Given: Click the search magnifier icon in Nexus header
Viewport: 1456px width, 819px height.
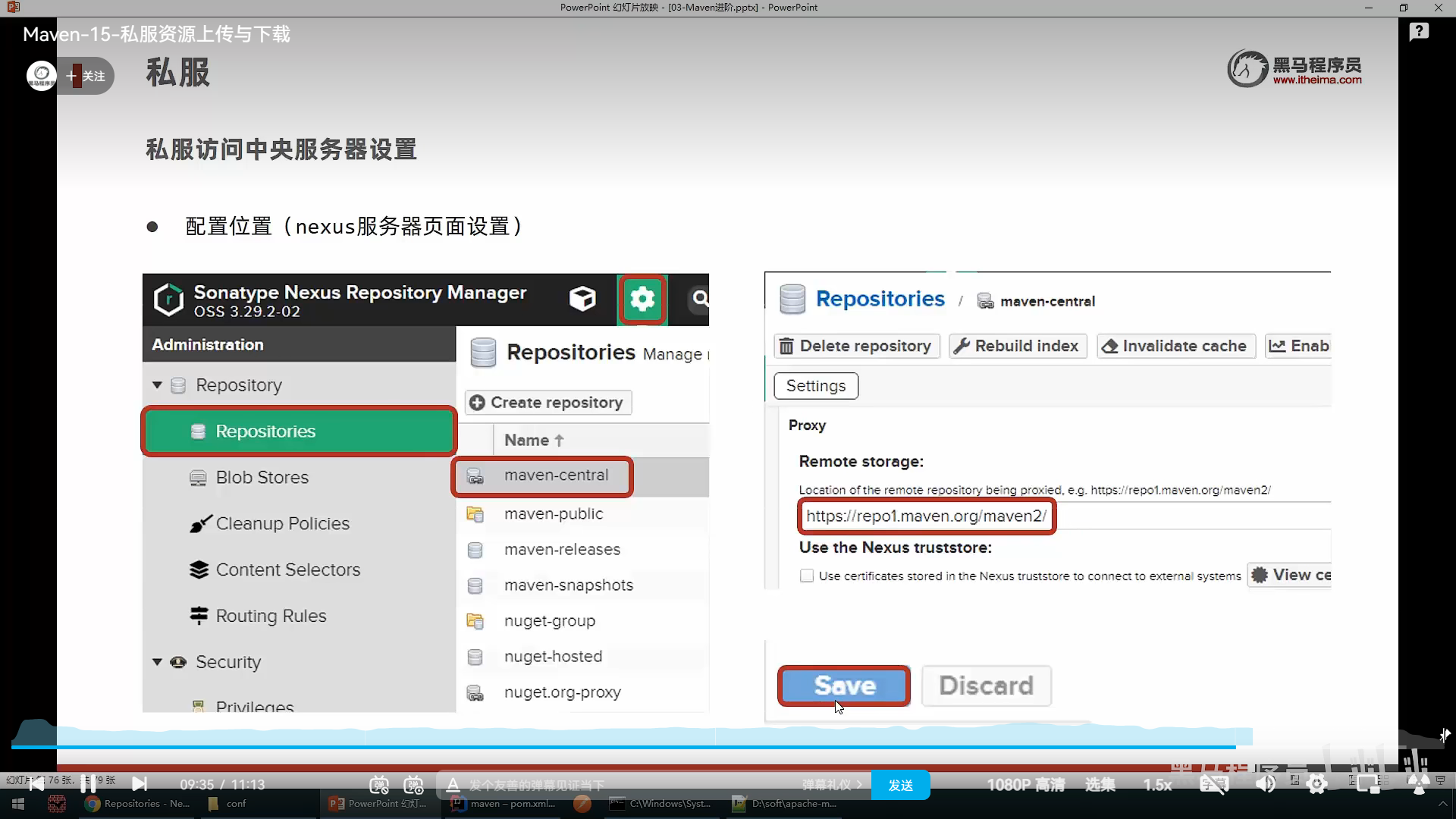Looking at the screenshot, I should pos(700,299).
